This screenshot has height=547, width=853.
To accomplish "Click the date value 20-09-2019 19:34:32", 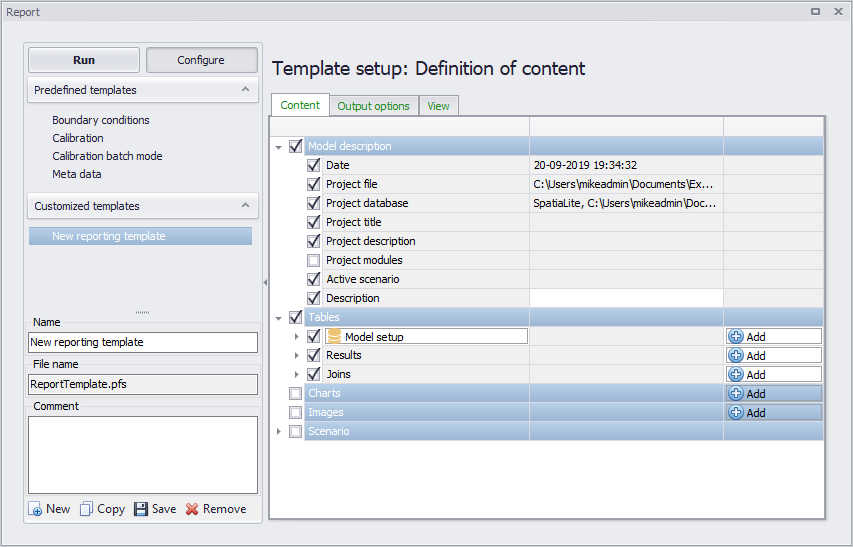I will point(585,165).
